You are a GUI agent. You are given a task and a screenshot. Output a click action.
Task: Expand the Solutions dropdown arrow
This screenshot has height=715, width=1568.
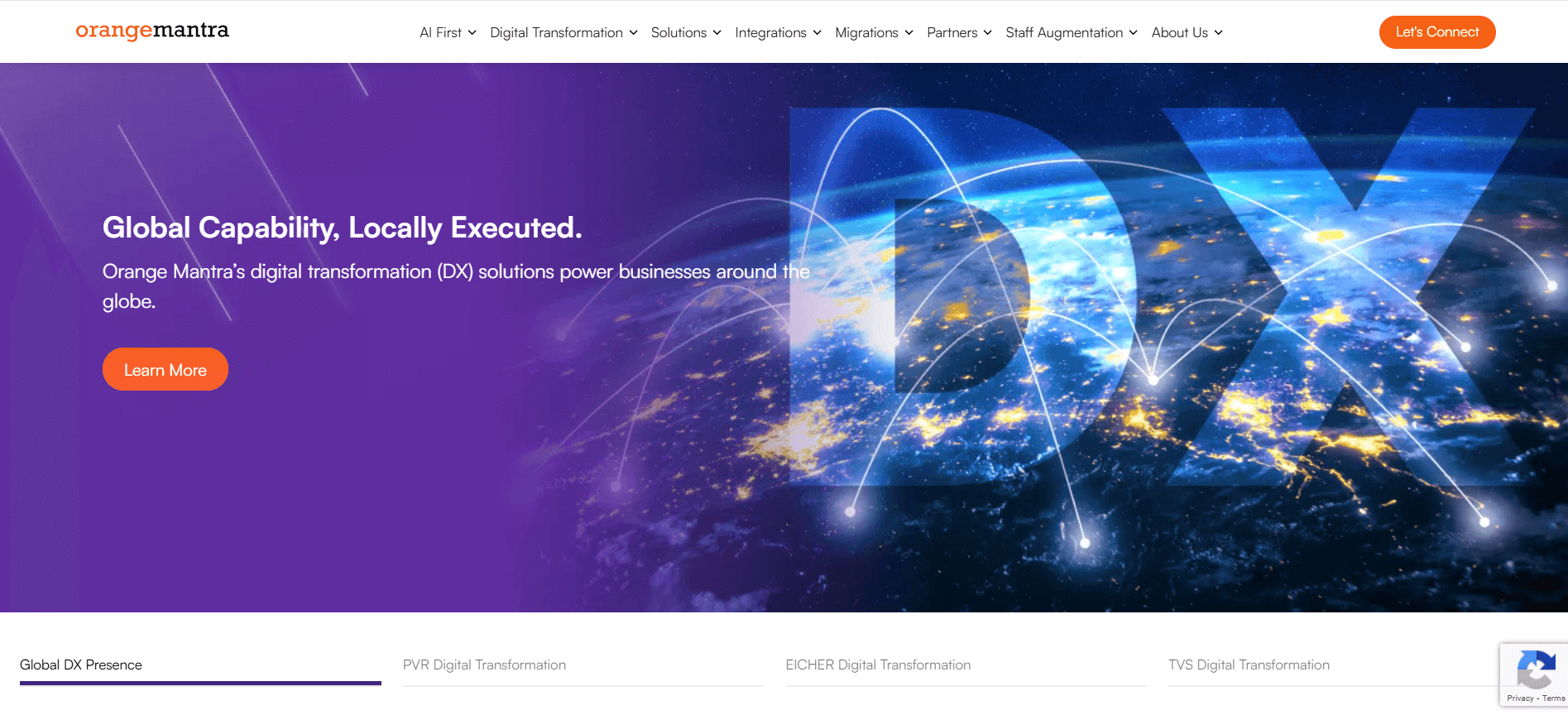coord(717,33)
